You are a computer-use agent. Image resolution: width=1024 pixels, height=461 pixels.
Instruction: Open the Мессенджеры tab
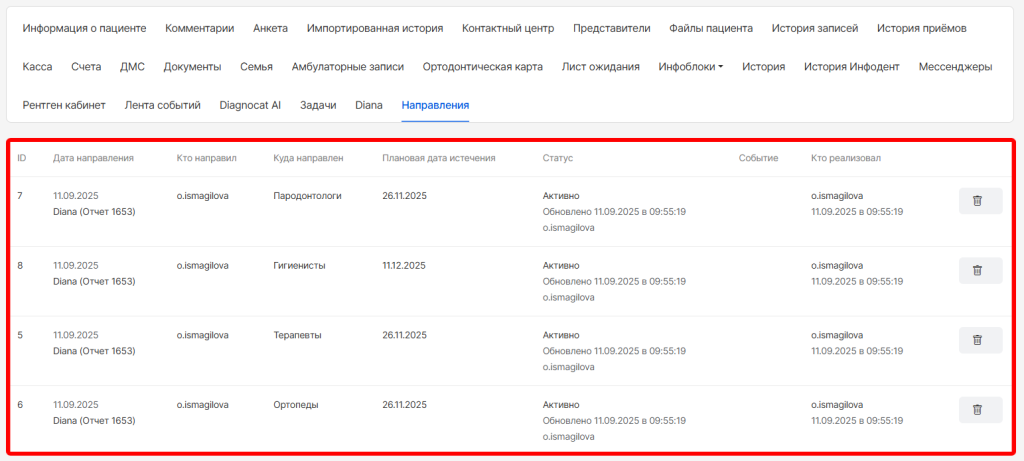coord(955,67)
